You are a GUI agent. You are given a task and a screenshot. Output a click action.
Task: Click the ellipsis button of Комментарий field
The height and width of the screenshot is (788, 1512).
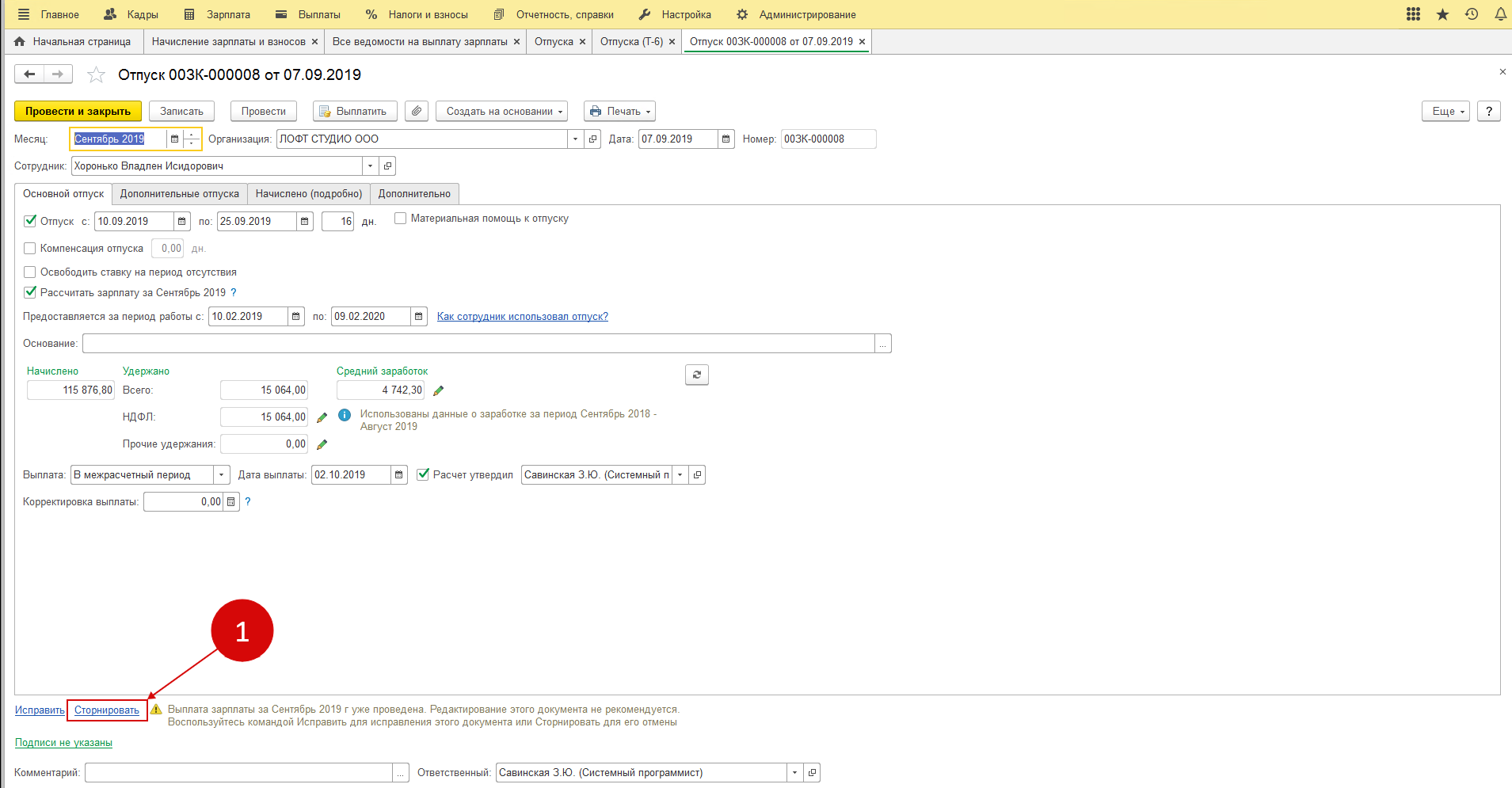click(x=401, y=772)
